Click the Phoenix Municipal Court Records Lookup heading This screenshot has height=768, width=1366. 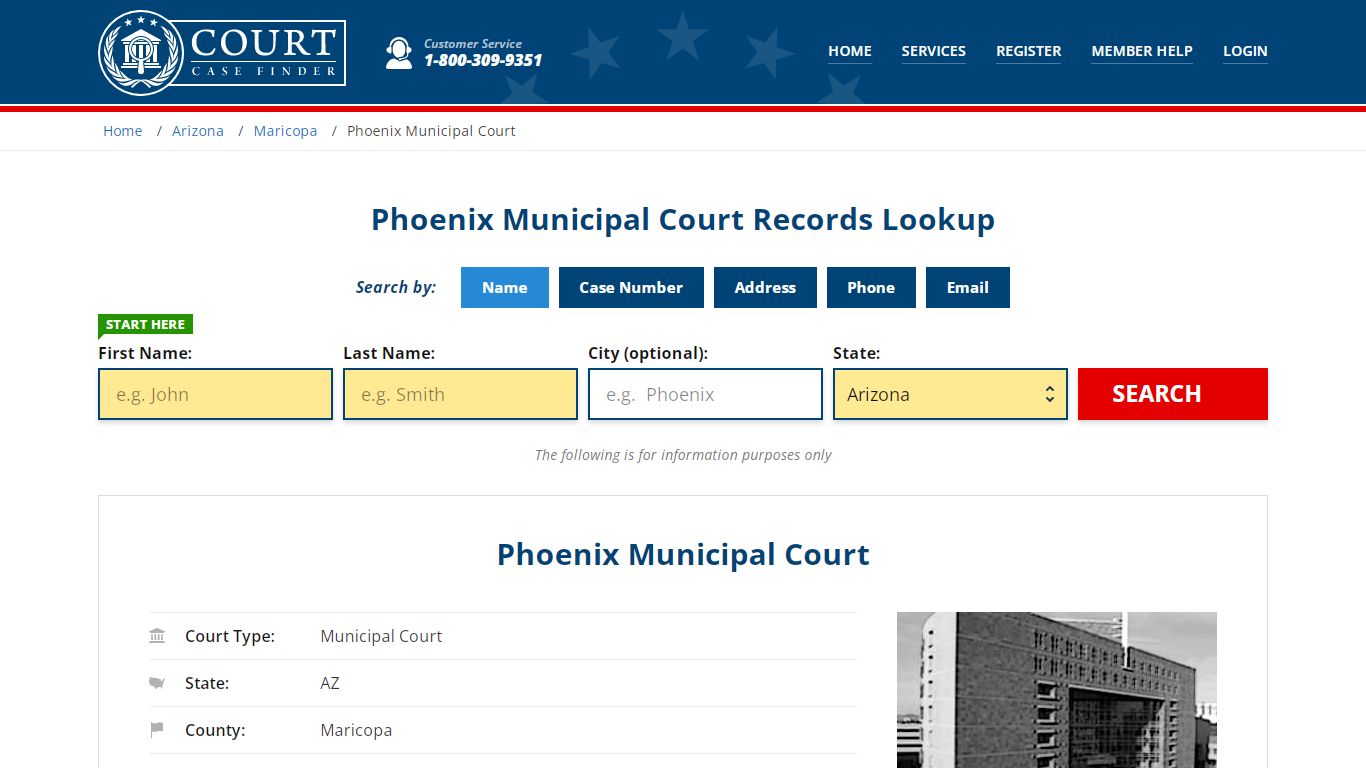coord(683,220)
